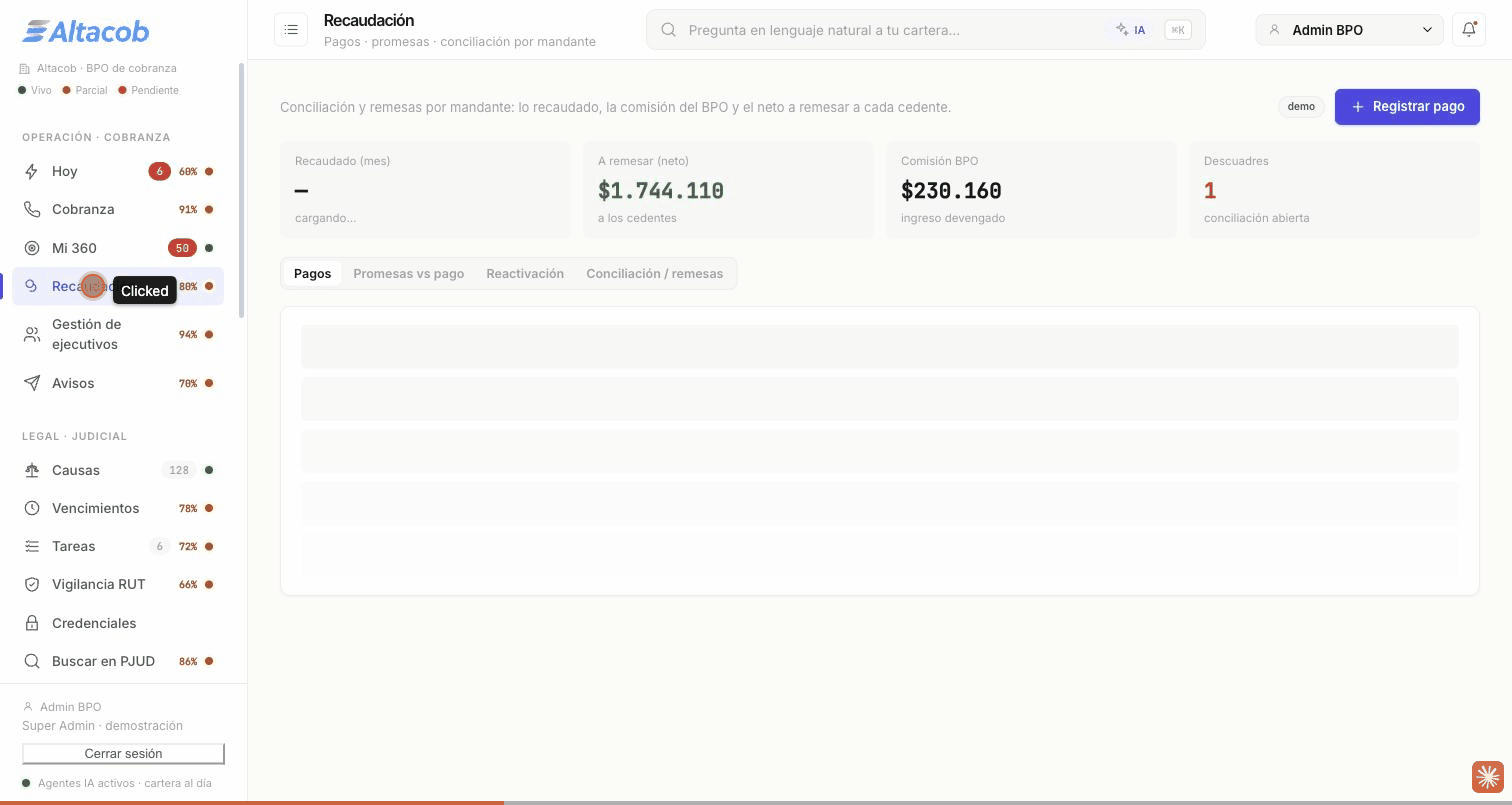Screen dimensions: 1512x805
Task: Click the $230.160 Comisión BPO value
Action: point(951,190)
